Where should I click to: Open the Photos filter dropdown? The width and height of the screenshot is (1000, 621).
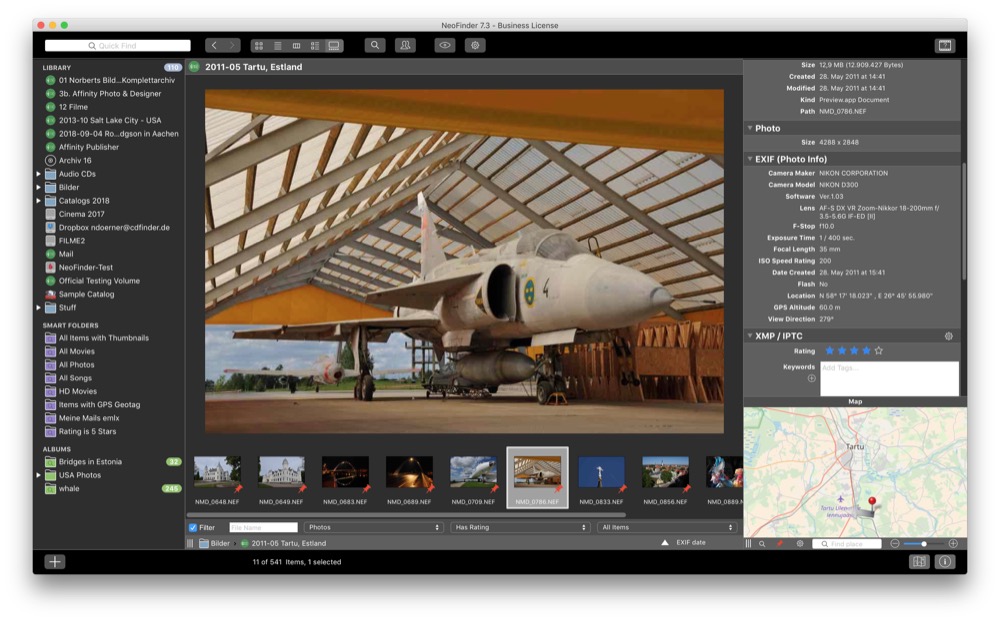coord(374,527)
